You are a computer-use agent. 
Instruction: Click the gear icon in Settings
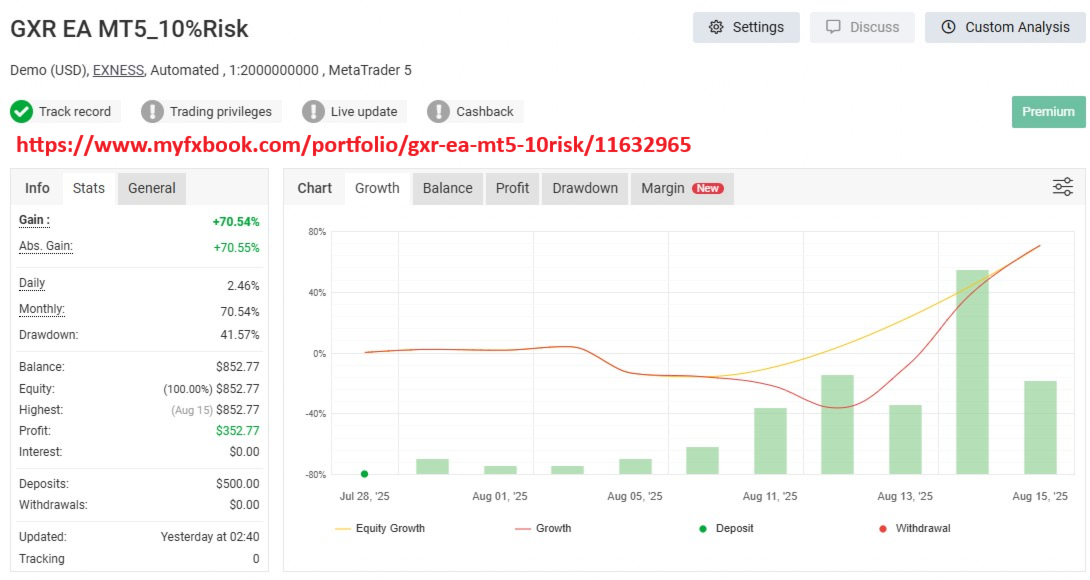(x=716, y=27)
